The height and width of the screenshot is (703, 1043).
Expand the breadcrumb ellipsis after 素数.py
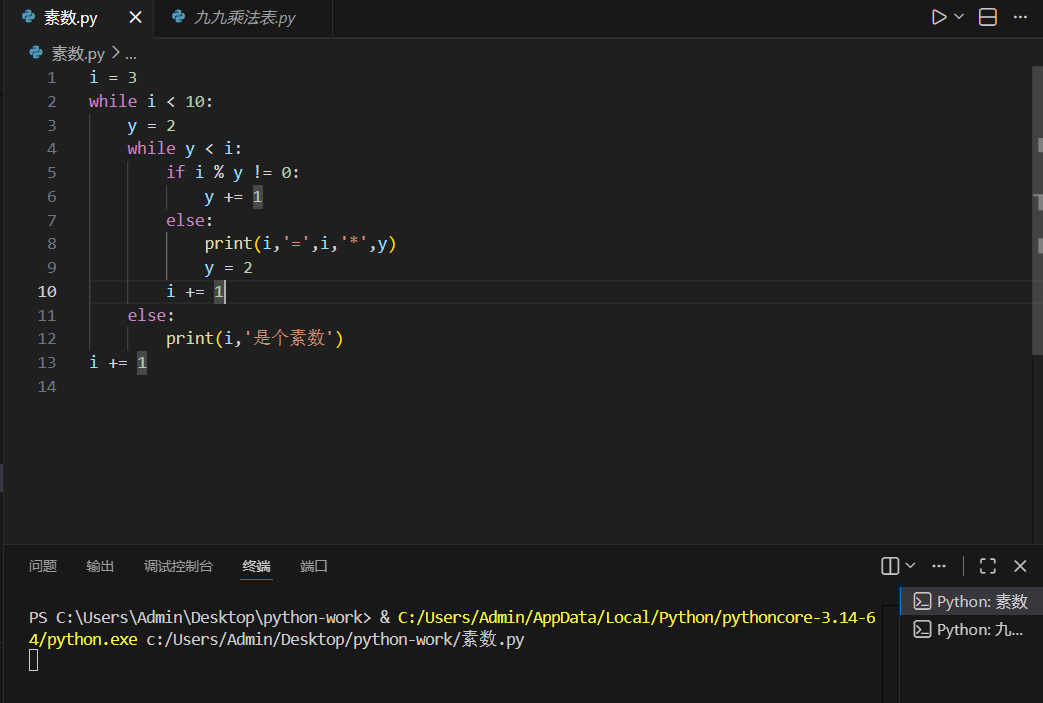(x=131, y=54)
